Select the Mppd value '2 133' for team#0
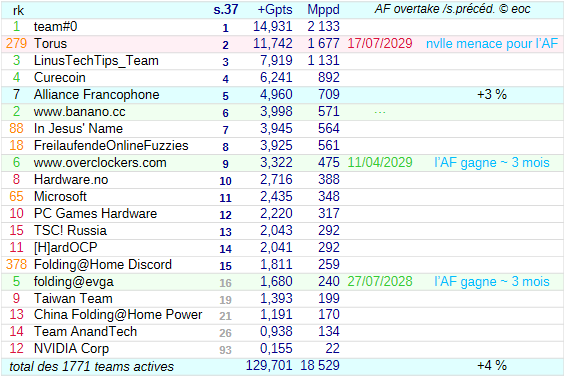This screenshot has height=377, width=565. (324, 27)
